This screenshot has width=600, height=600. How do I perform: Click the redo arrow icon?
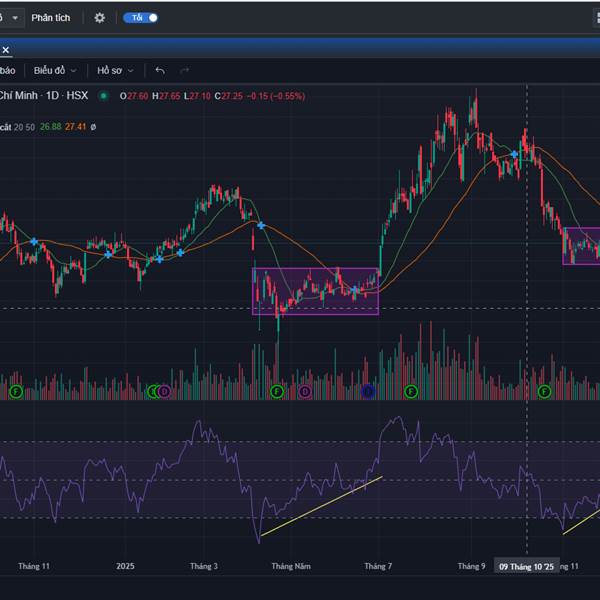(184, 70)
